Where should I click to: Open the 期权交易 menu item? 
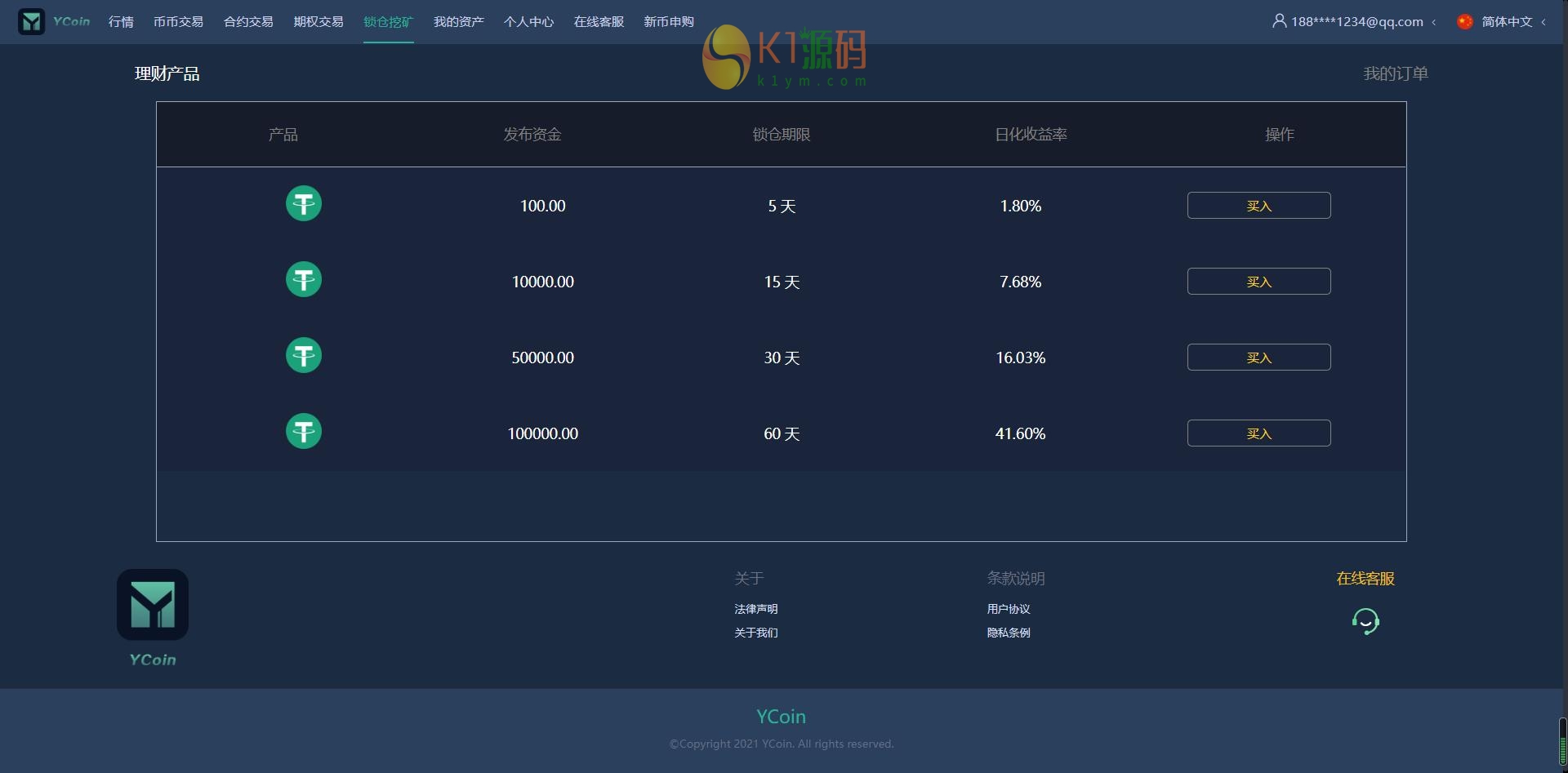318,22
